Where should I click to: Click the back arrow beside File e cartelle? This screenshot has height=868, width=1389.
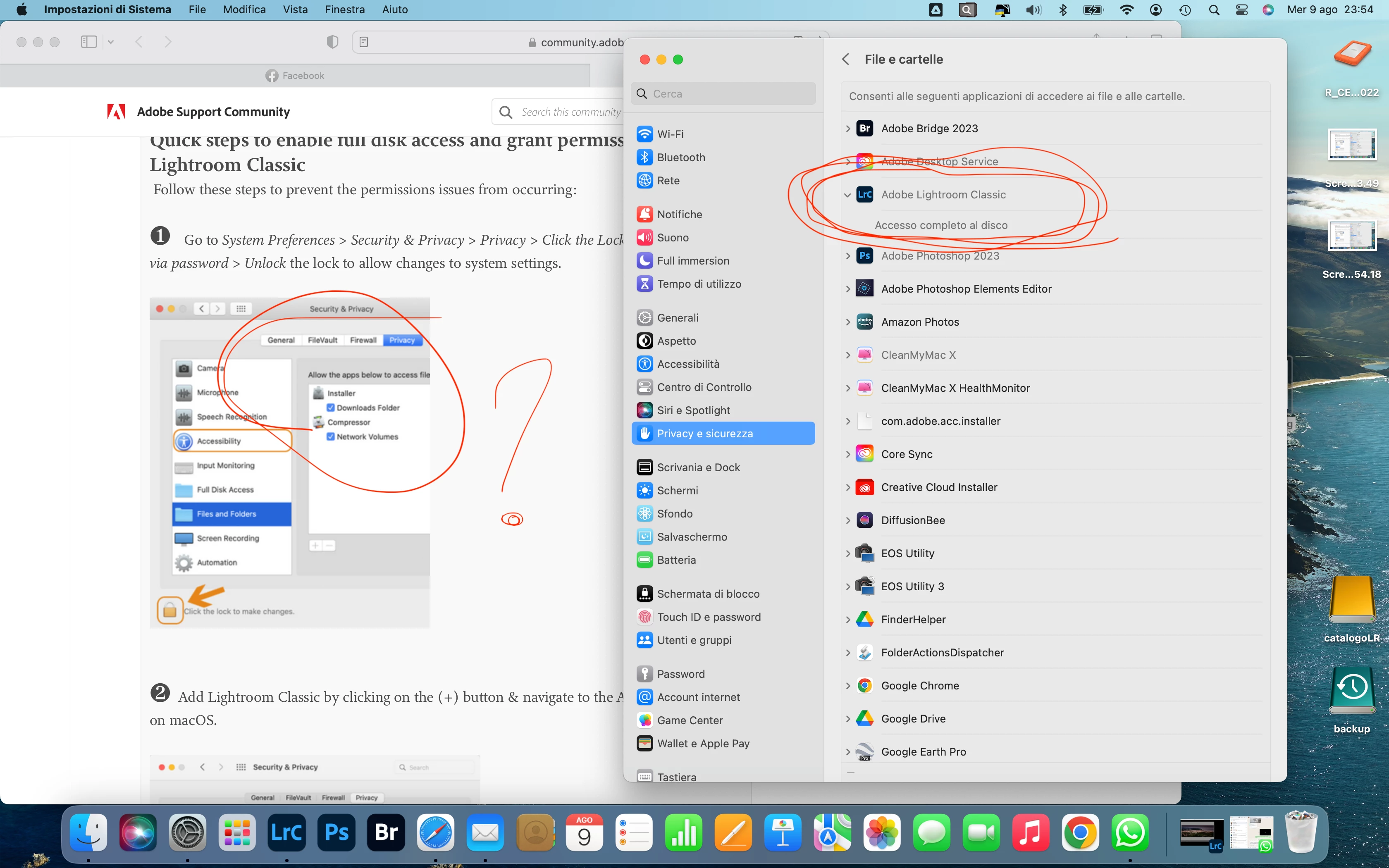(x=845, y=59)
